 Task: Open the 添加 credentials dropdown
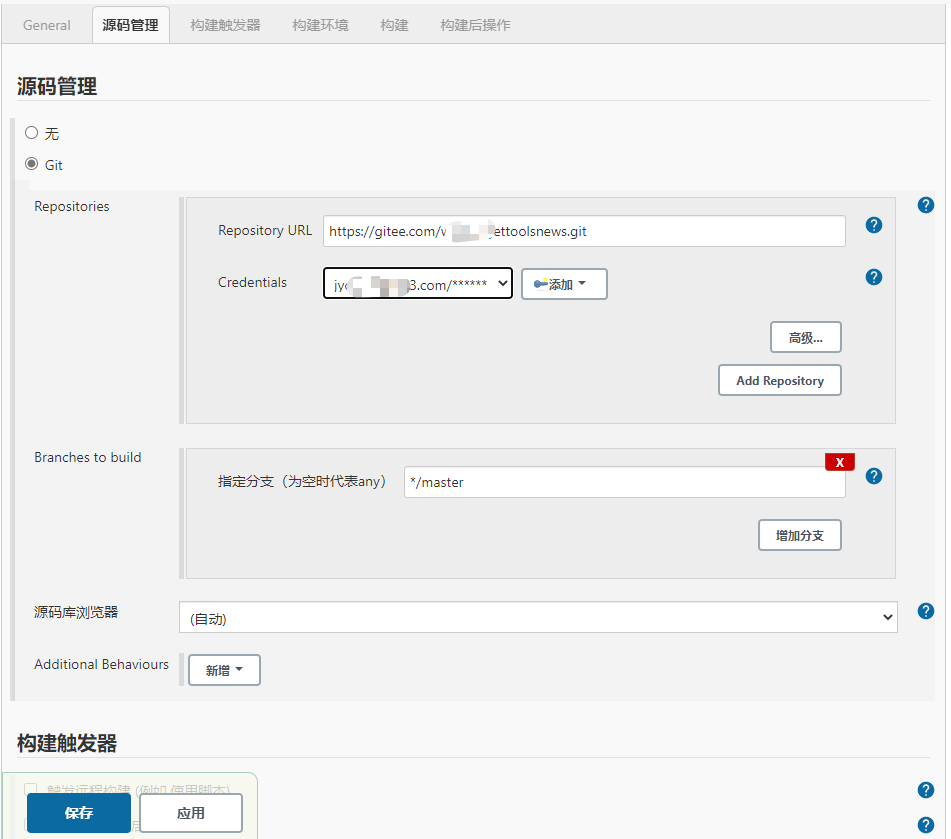tap(564, 284)
